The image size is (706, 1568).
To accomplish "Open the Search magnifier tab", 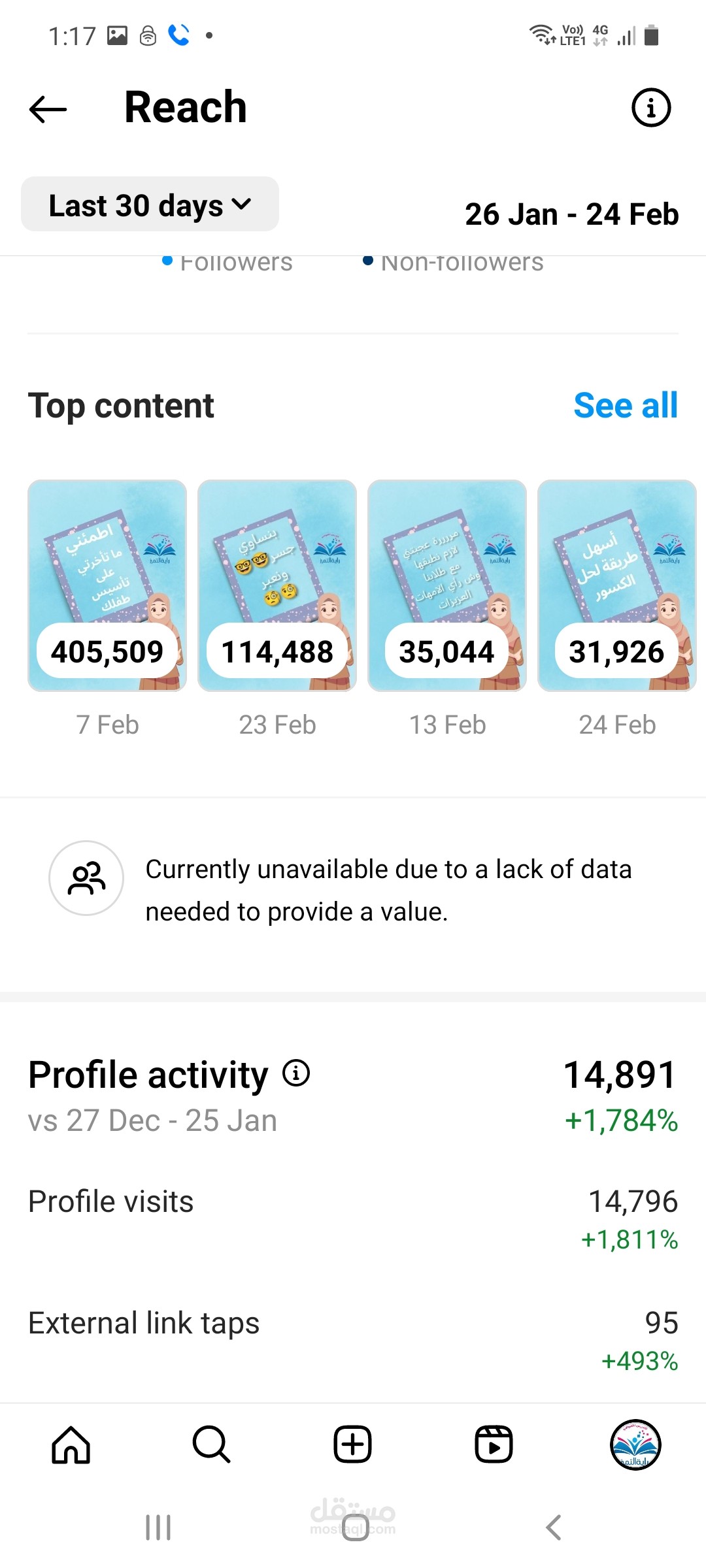I will click(x=211, y=1444).
